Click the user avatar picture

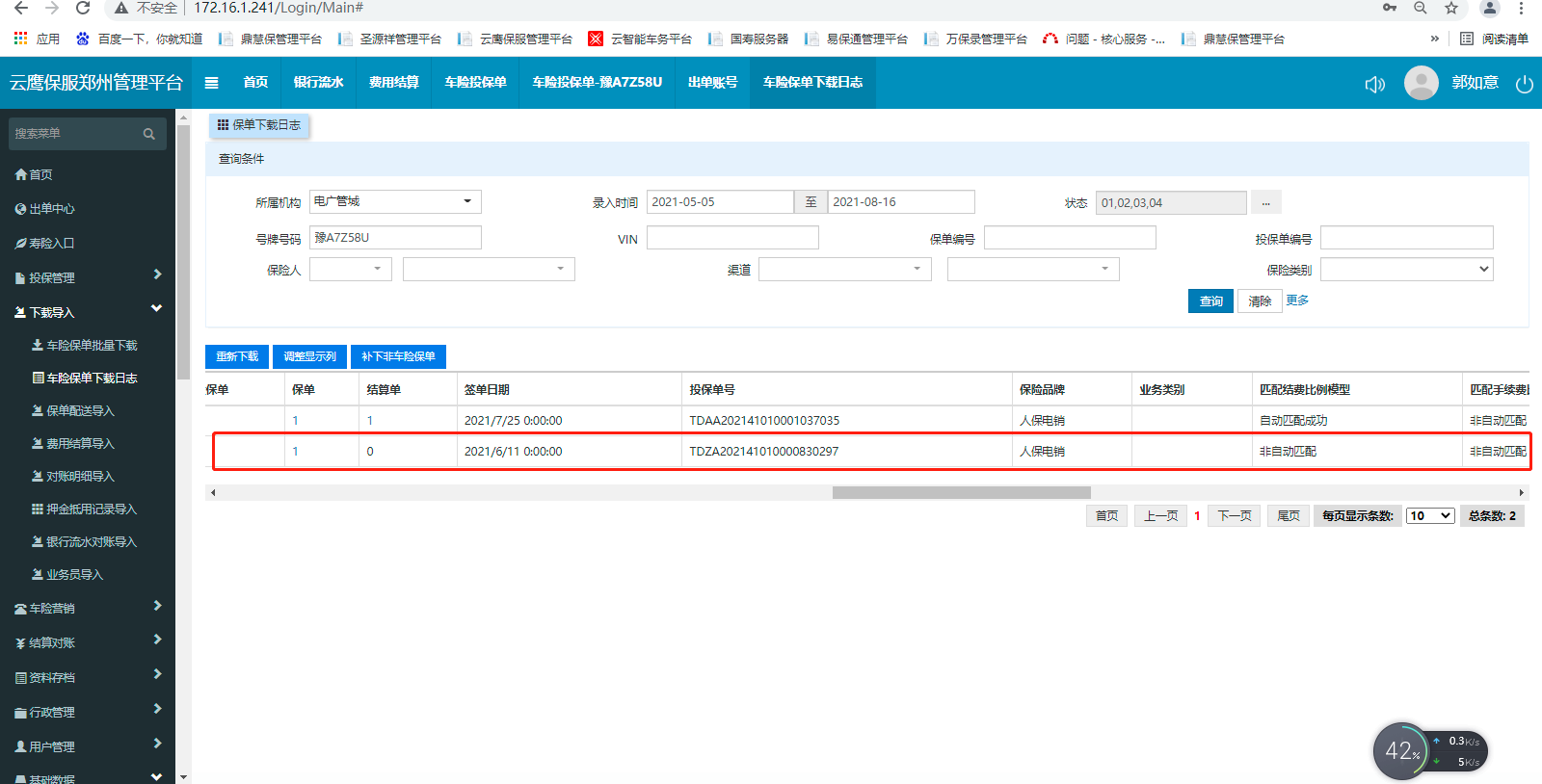tap(1421, 83)
